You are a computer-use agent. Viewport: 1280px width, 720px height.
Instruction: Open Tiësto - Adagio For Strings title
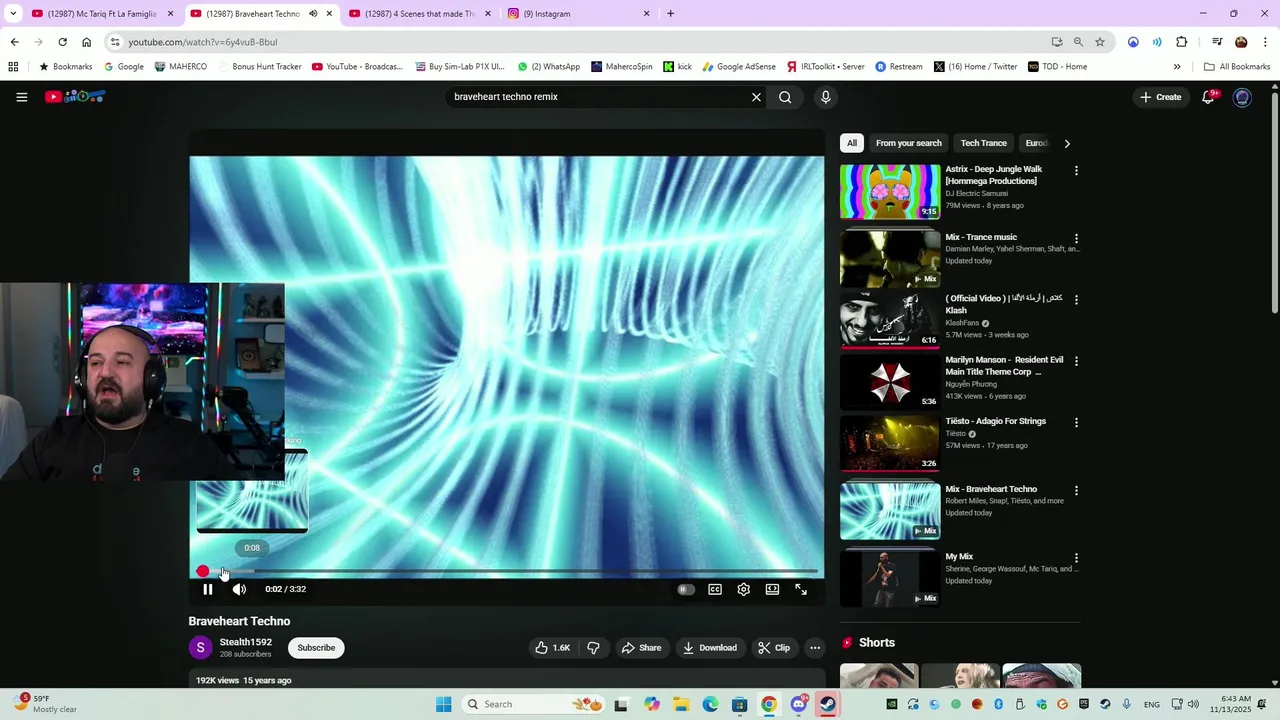[x=995, y=422]
